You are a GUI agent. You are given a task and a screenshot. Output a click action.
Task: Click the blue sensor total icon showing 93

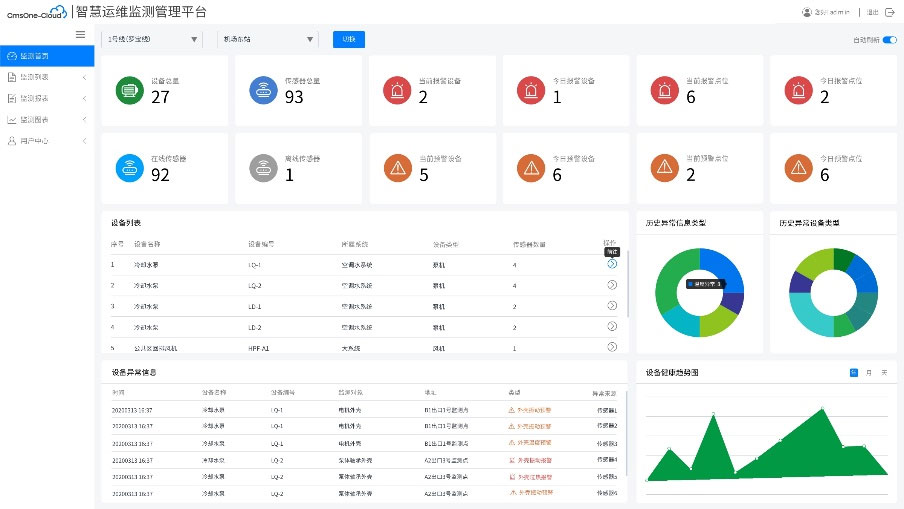click(x=263, y=90)
